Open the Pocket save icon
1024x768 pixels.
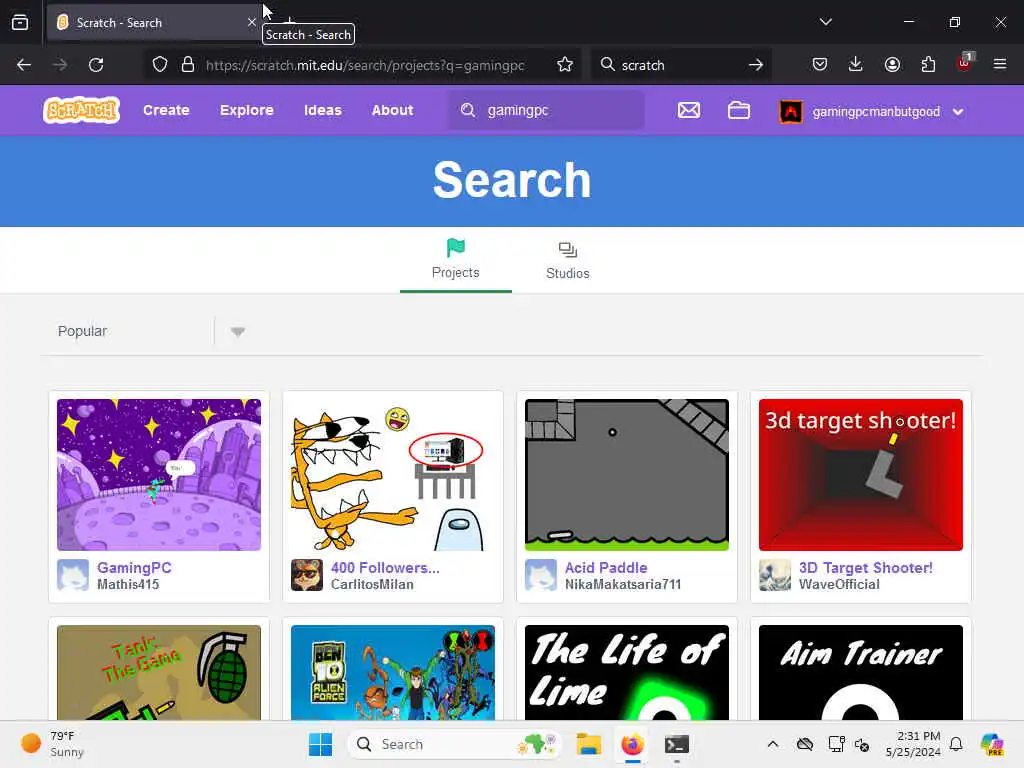[x=820, y=64]
